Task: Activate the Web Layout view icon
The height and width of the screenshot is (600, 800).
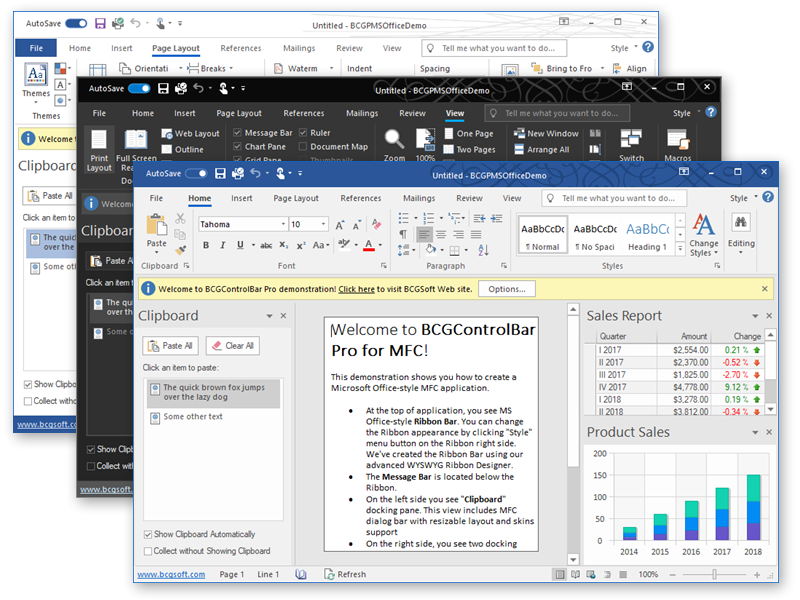Action: (165, 132)
